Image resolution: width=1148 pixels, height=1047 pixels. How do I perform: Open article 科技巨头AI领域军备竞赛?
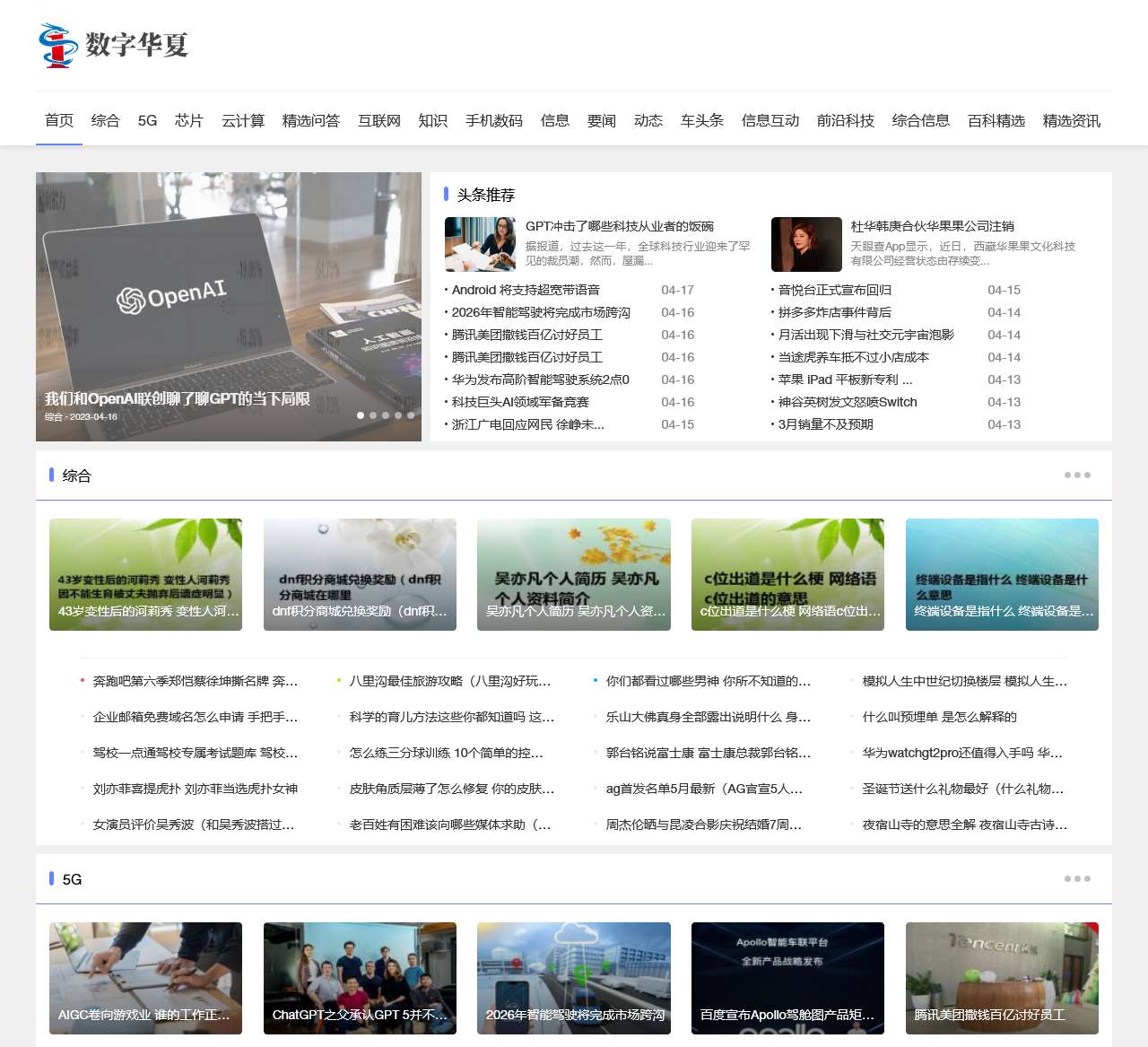[x=520, y=402]
